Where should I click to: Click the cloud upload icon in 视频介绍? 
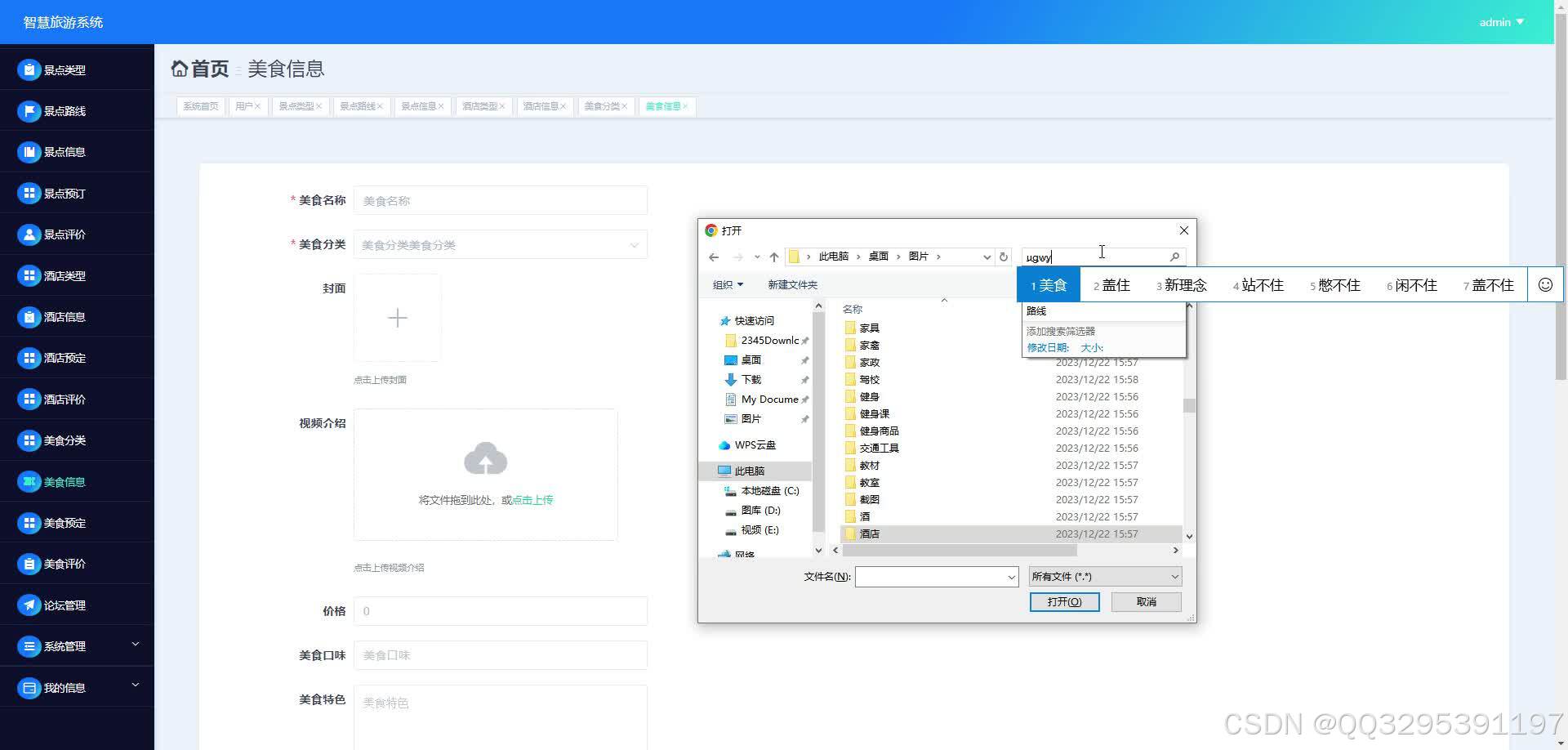pos(486,459)
